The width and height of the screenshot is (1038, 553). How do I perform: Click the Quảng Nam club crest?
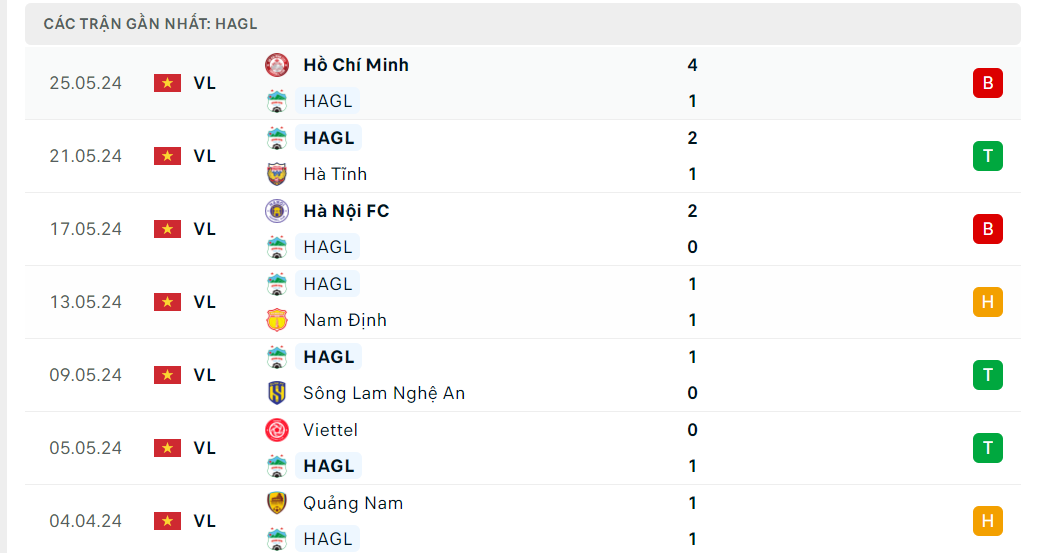[277, 503]
